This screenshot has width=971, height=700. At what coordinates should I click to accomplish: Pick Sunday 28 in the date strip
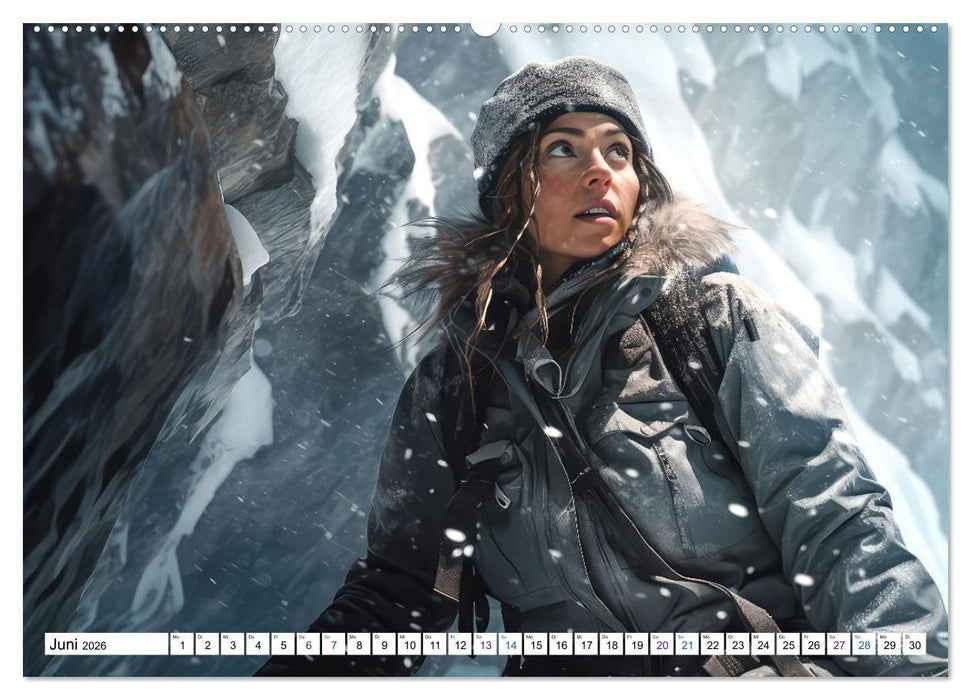click(x=863, y=645)
